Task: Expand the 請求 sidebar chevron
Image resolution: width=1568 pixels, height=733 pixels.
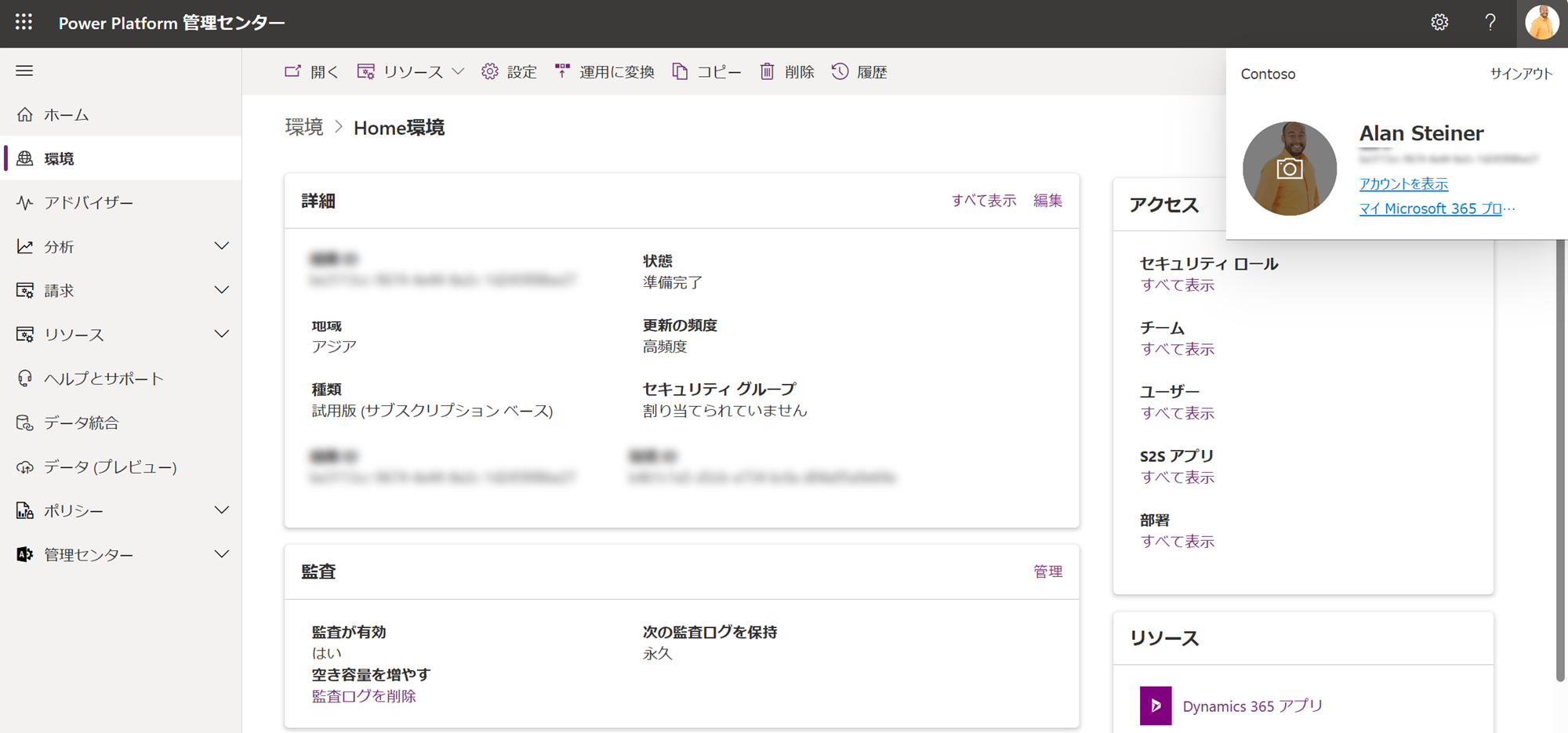Action: 222,290
